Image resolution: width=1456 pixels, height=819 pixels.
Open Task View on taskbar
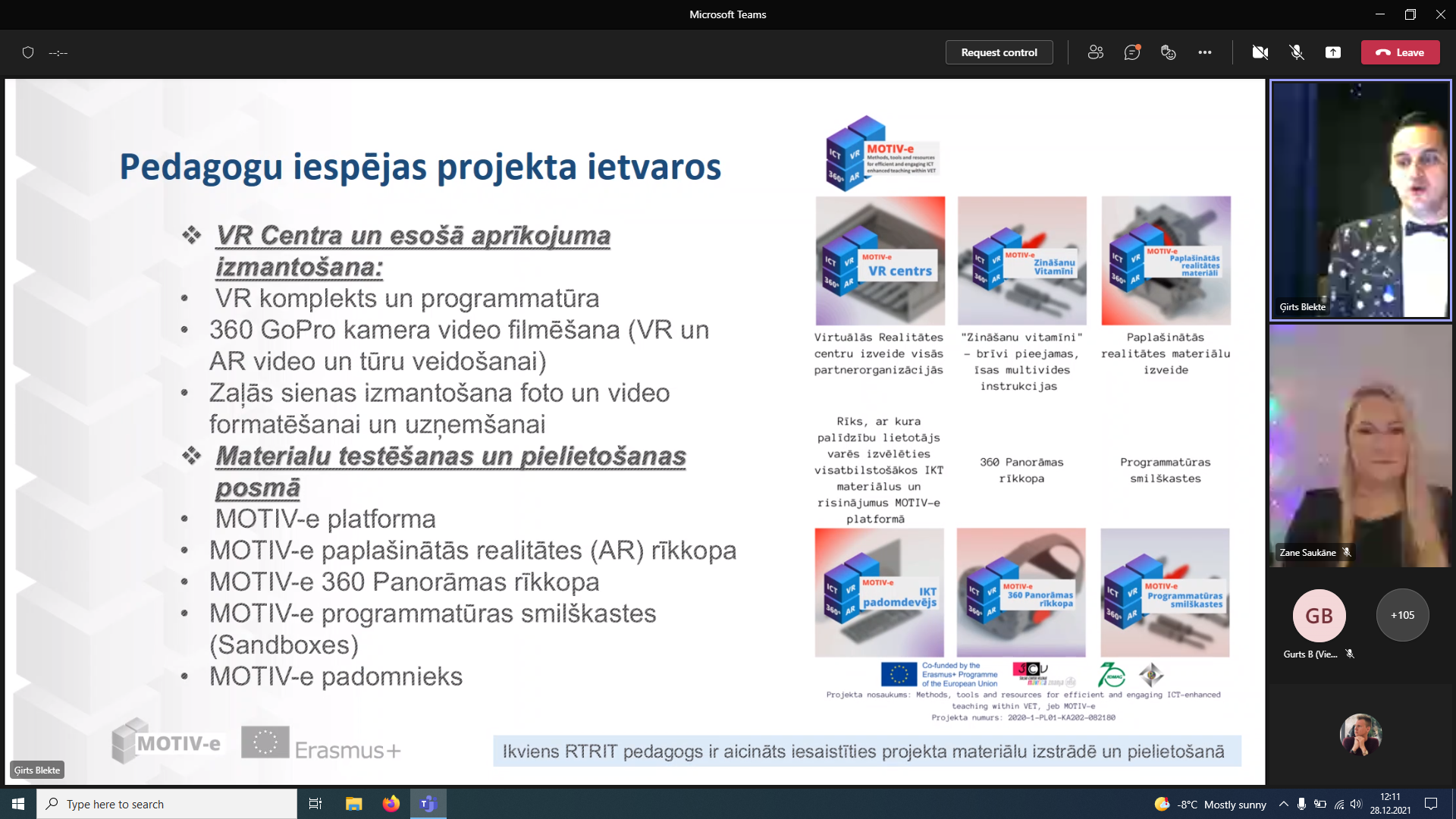tap(315, 804)
